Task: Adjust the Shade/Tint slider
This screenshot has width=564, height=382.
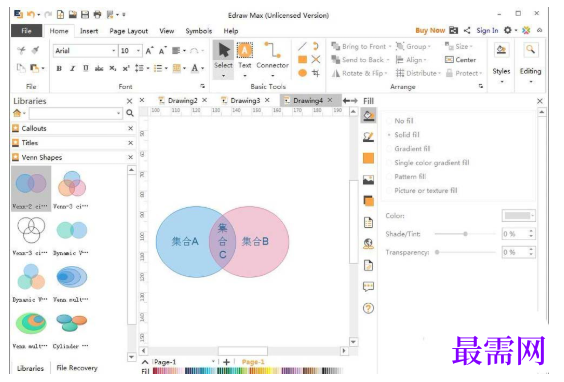Action: (465, 234)
